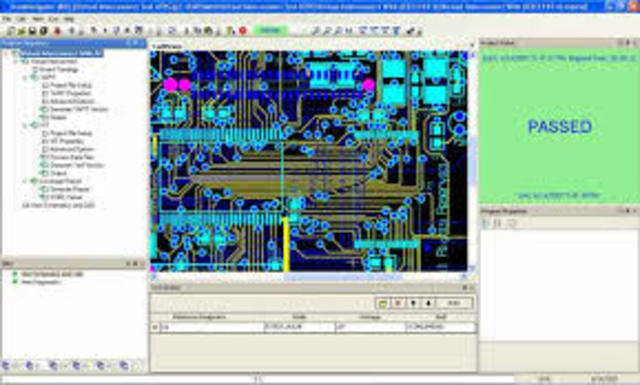This screenshot has height=385, width=640.
Task: Collapse the root project node expander
Action: (x=6, y=53)
